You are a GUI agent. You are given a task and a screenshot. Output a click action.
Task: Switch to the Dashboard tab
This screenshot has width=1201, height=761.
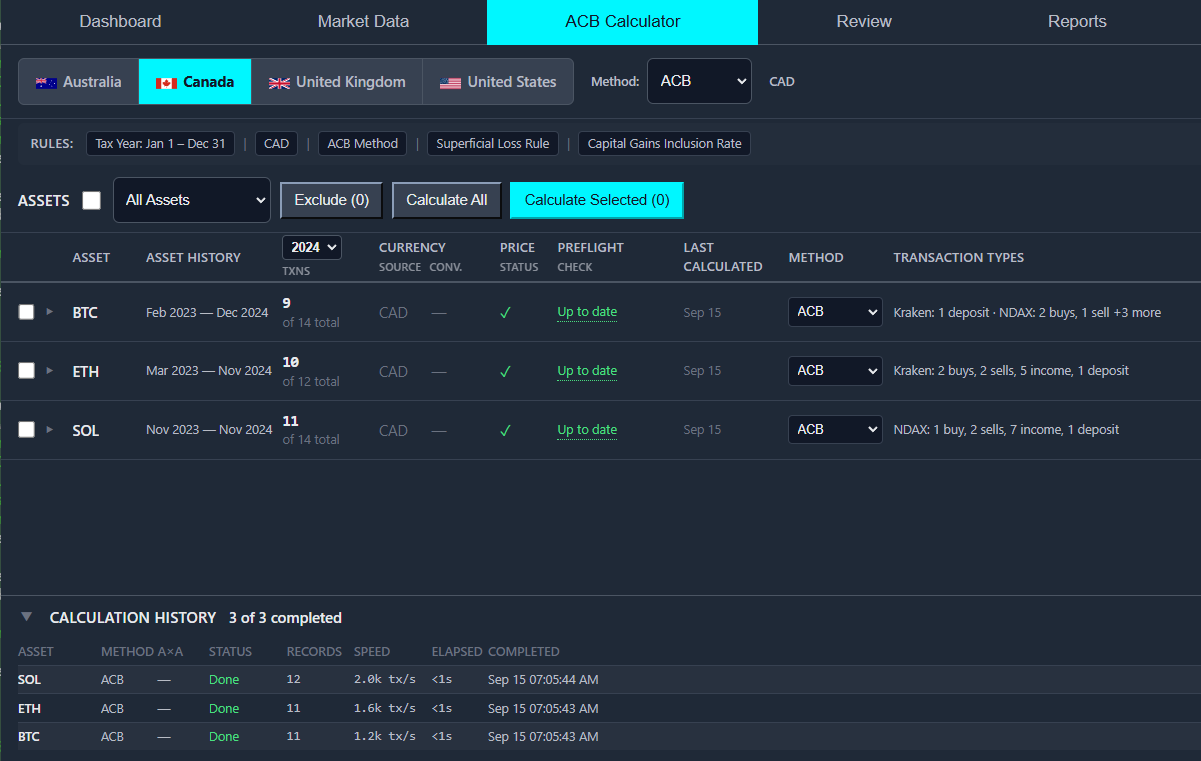(120, 22)
